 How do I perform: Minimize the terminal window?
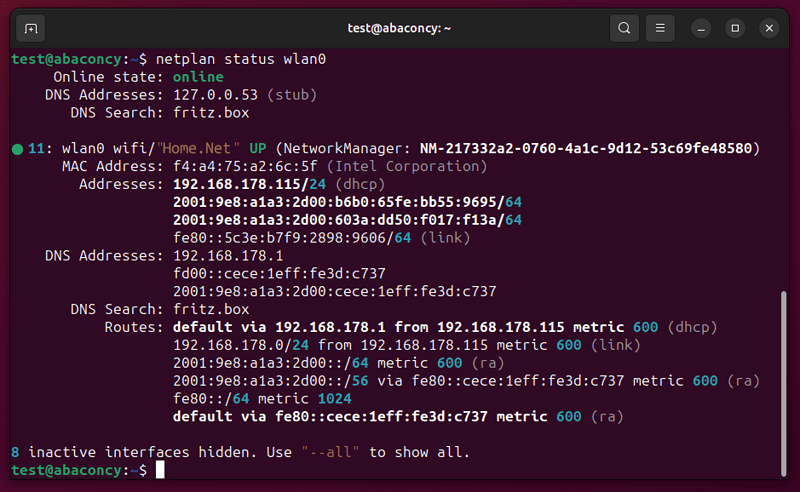[x=701, y=29]
